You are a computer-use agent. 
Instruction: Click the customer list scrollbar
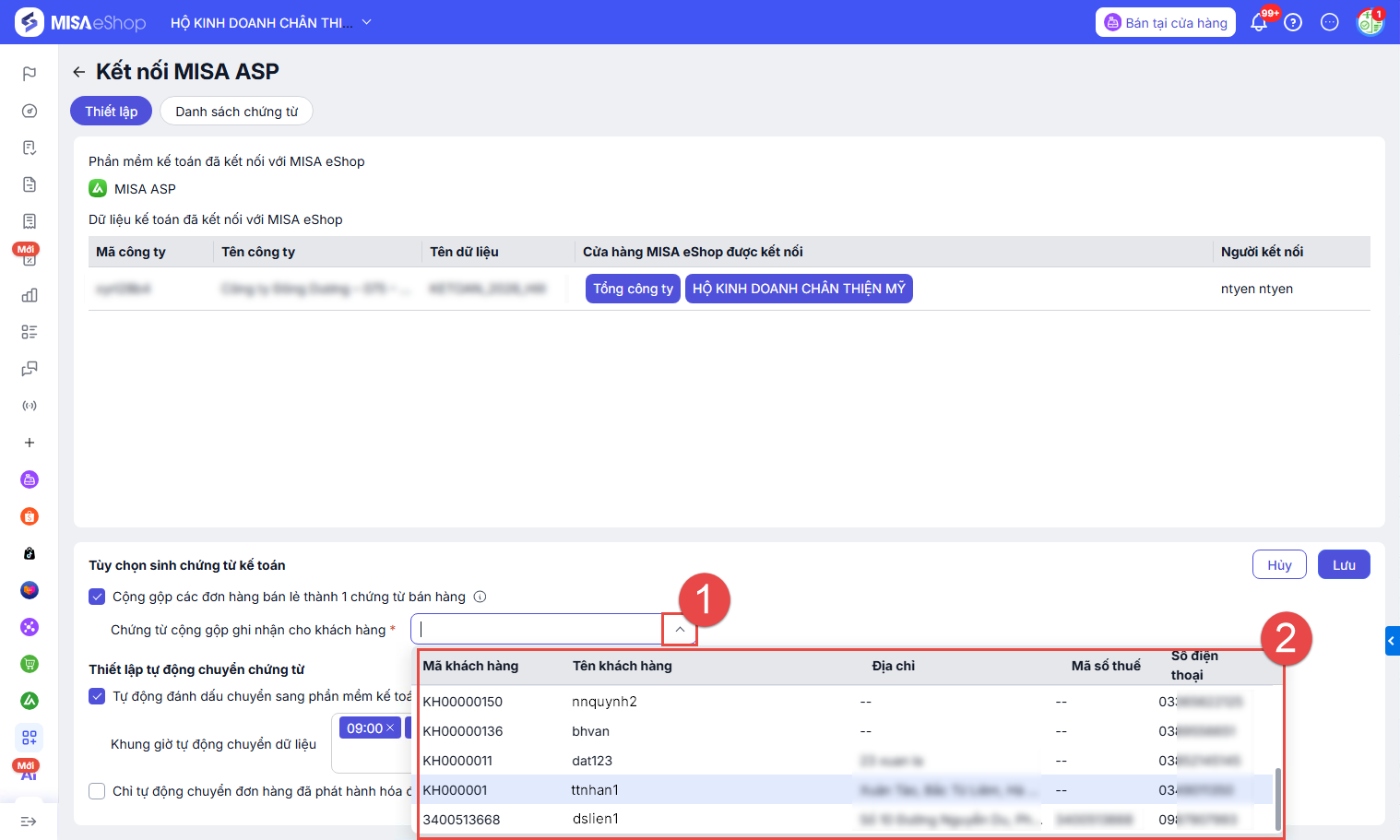point(1278,799)
